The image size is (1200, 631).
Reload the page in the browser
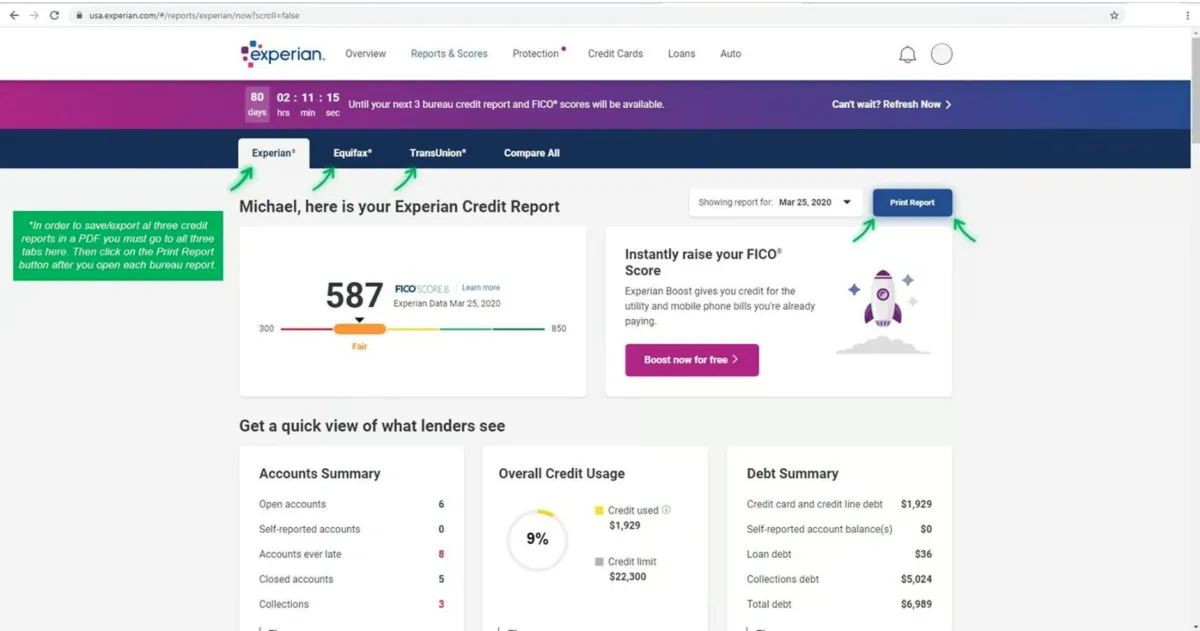coord(54,15)
